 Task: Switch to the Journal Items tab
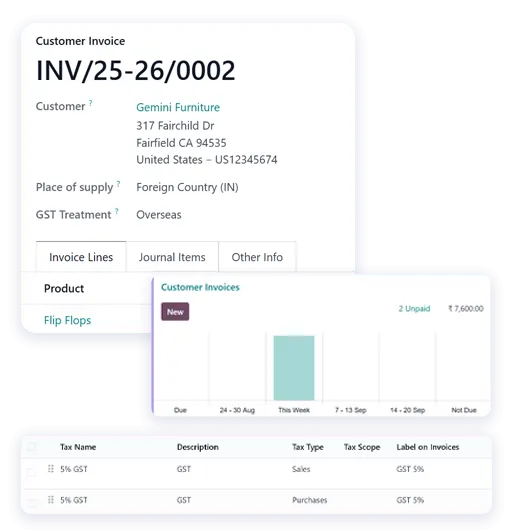coord(172,257)
